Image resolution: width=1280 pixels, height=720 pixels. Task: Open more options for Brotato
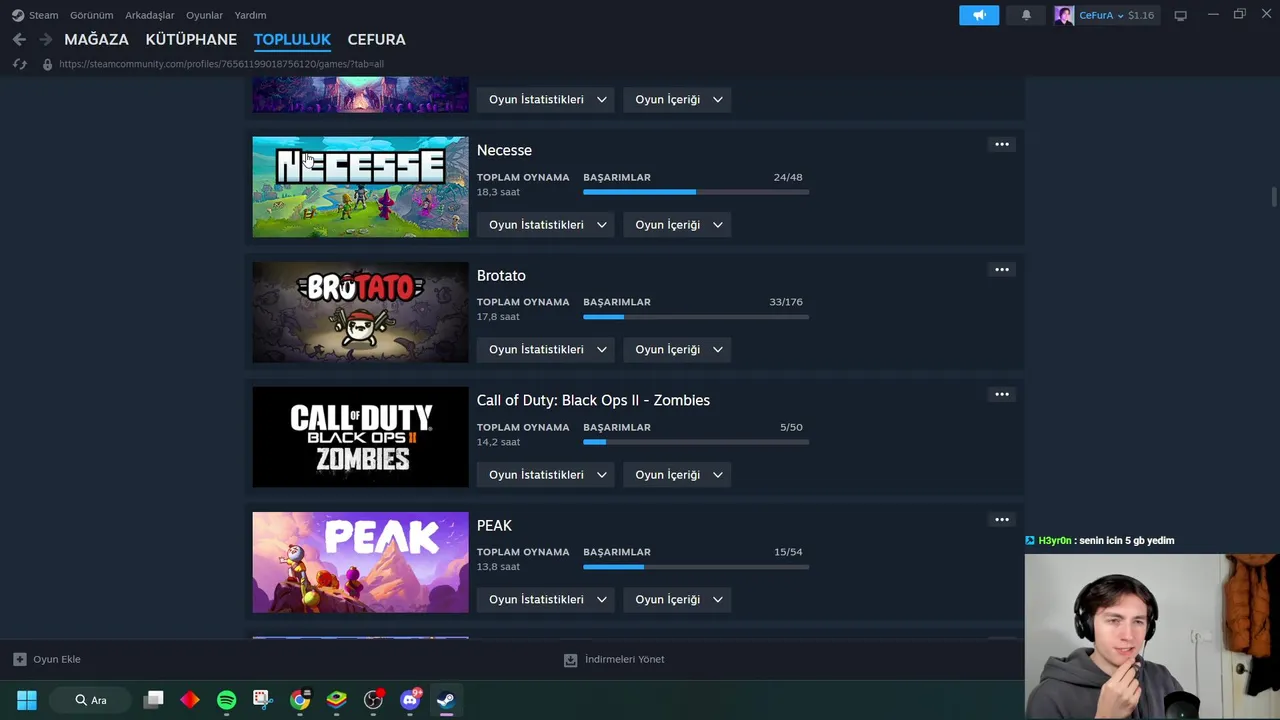coord(1002,269)
